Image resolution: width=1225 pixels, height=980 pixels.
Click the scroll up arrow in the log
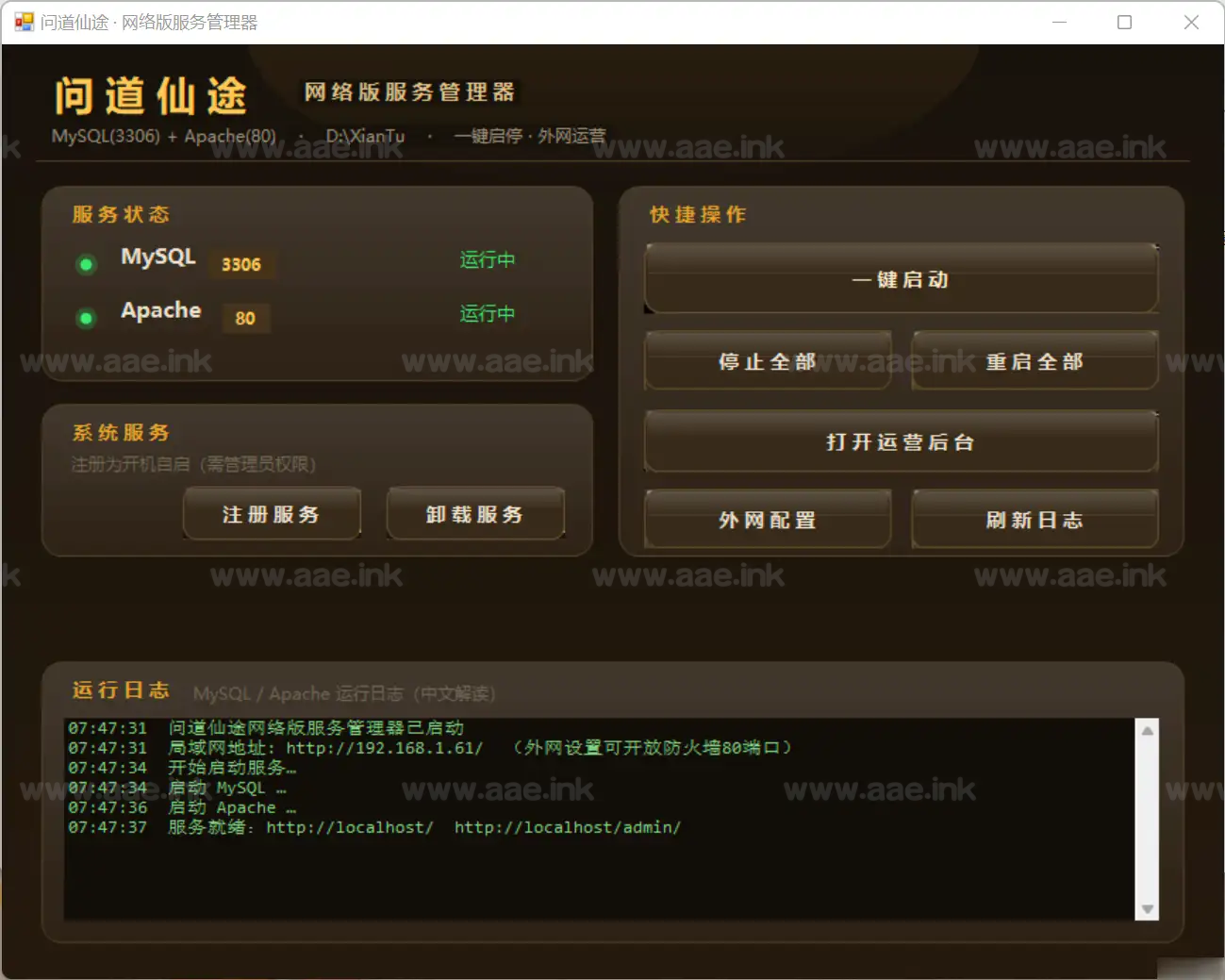[1148, 730]
